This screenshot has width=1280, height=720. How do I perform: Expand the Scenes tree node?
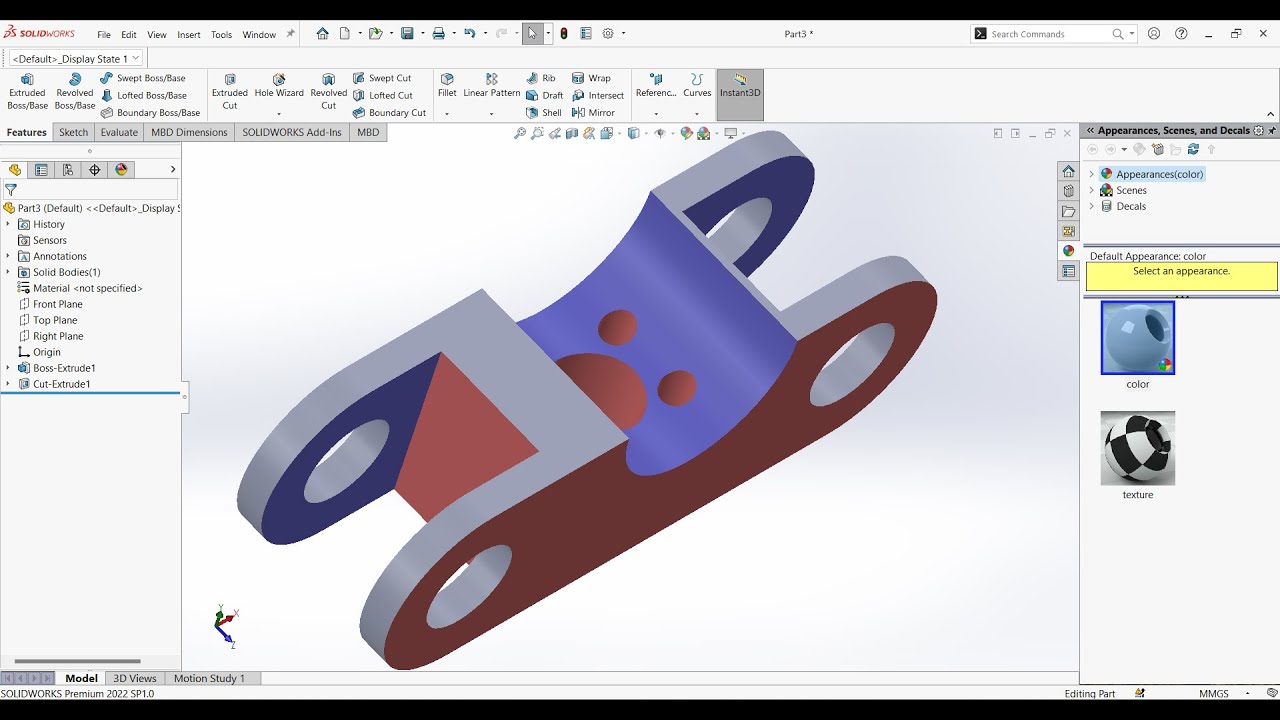[1091, 190]
